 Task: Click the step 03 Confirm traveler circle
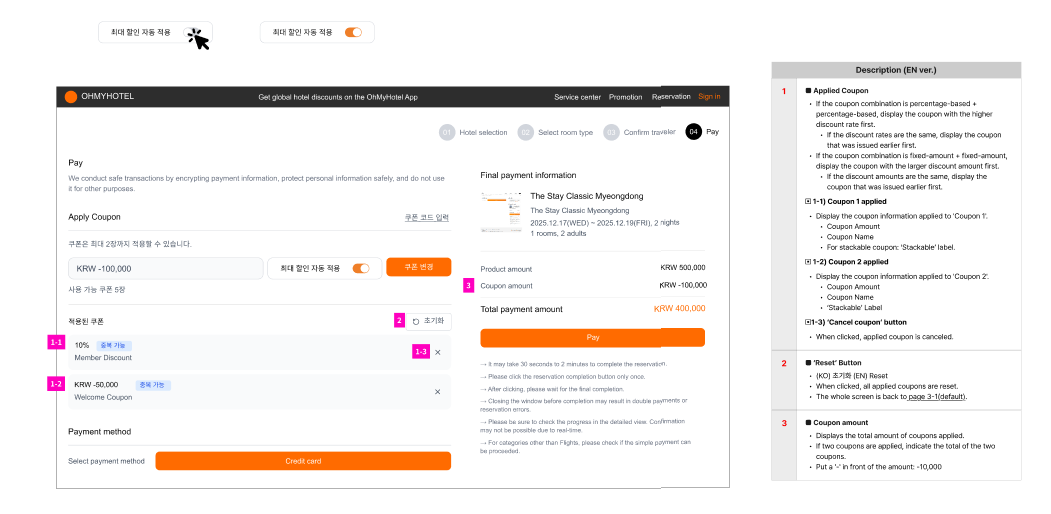611,132
